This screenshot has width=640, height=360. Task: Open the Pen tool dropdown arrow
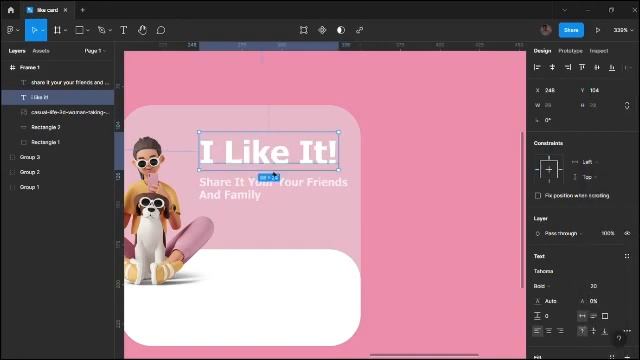click(110, 30)
